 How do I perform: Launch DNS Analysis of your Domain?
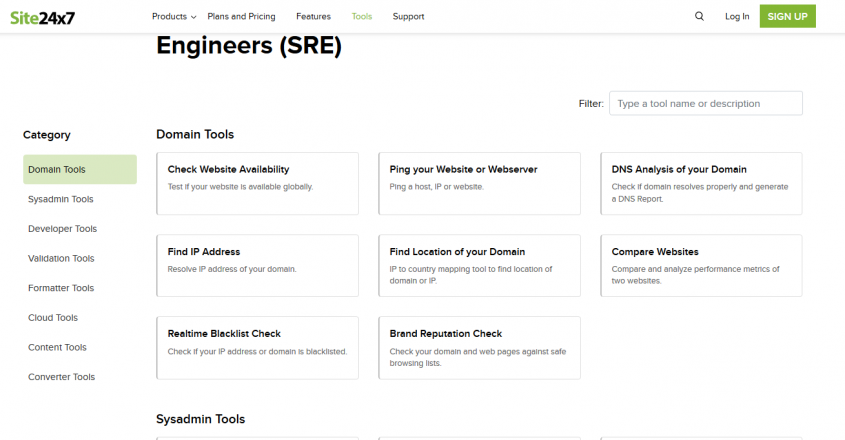pyautogui.click(x=700, y=183)
